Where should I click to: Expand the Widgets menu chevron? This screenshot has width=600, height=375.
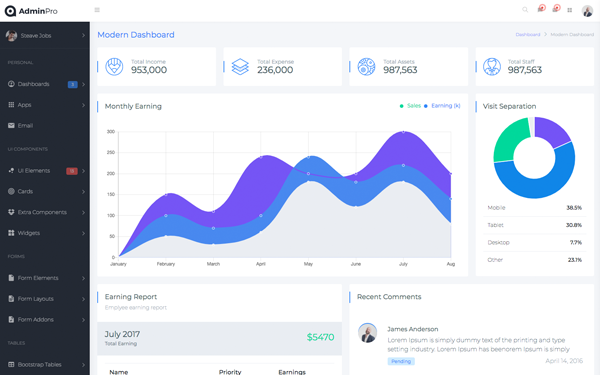[x=83, y=233]
